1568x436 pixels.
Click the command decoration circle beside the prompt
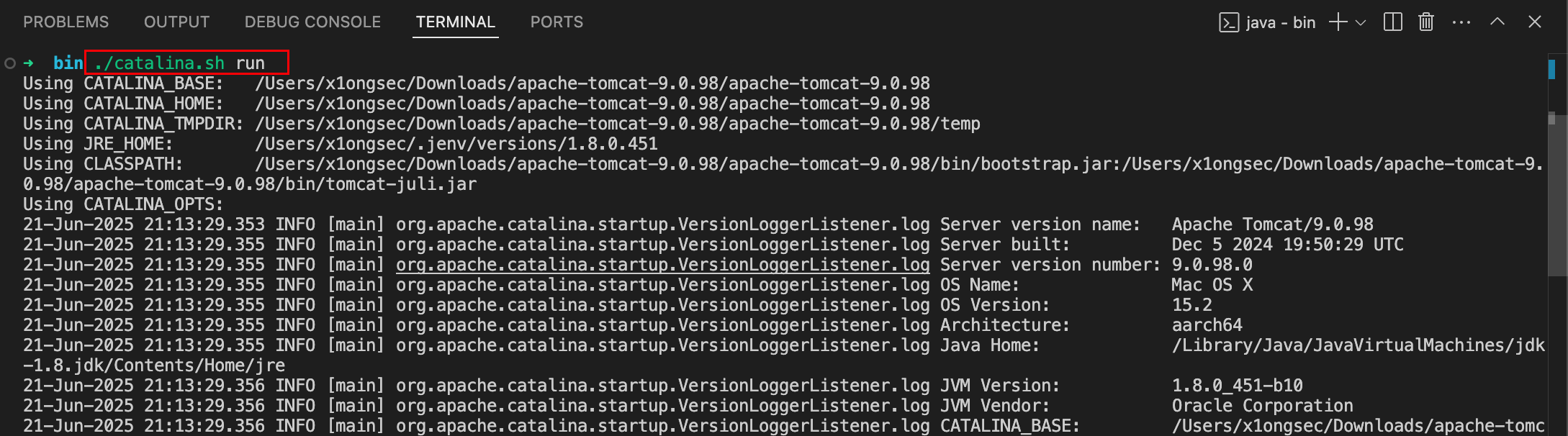(10, 63)
